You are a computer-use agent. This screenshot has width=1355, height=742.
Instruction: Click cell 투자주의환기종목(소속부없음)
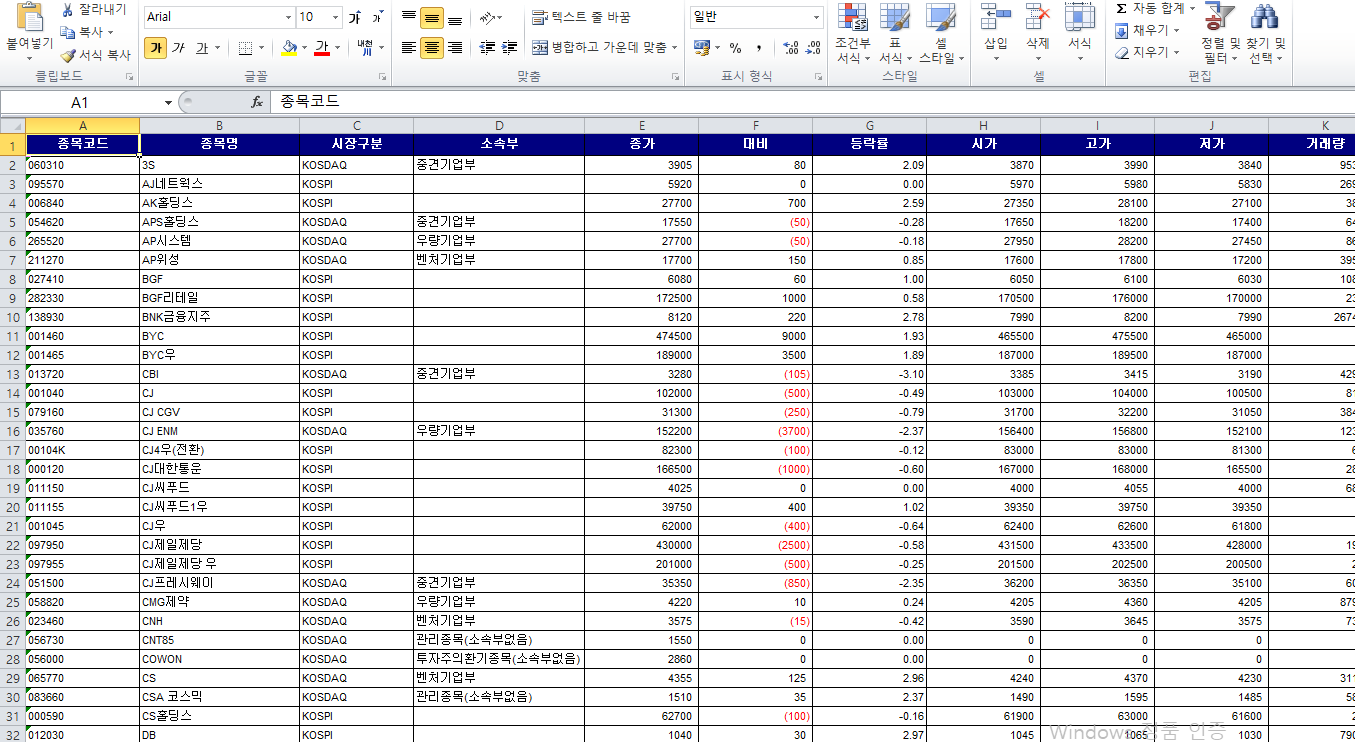pos(498,659)
